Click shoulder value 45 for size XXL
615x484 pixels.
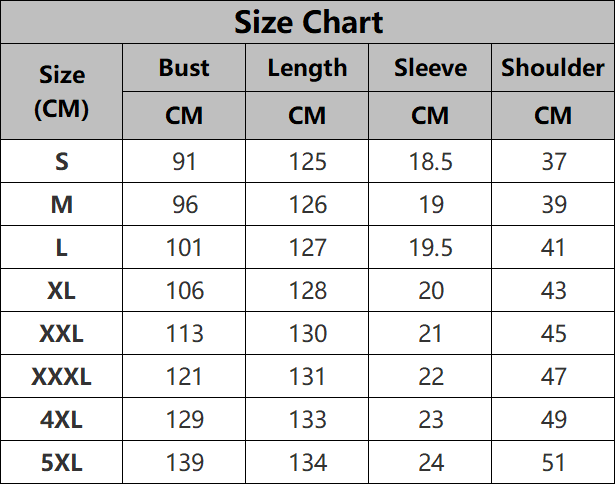click(x=553, y=333)
